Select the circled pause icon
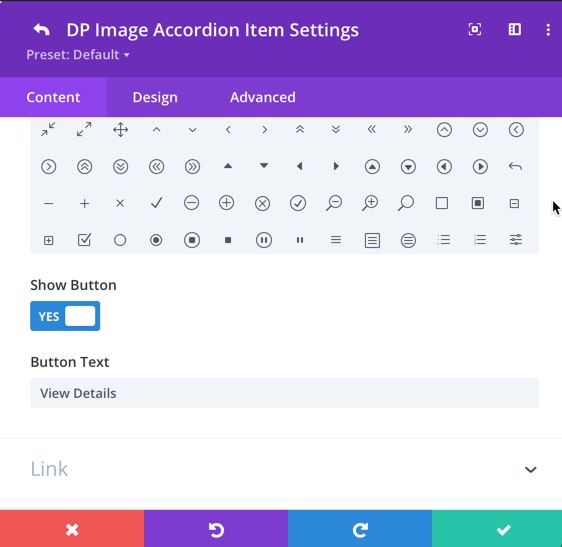The image size is (562, 547). [264, 240]
